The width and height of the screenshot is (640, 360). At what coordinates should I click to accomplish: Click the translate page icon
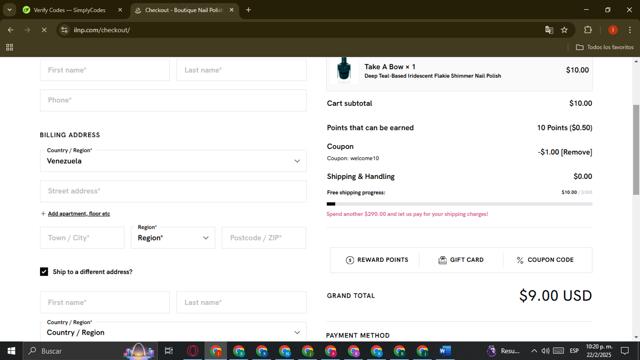click(549, 30)
